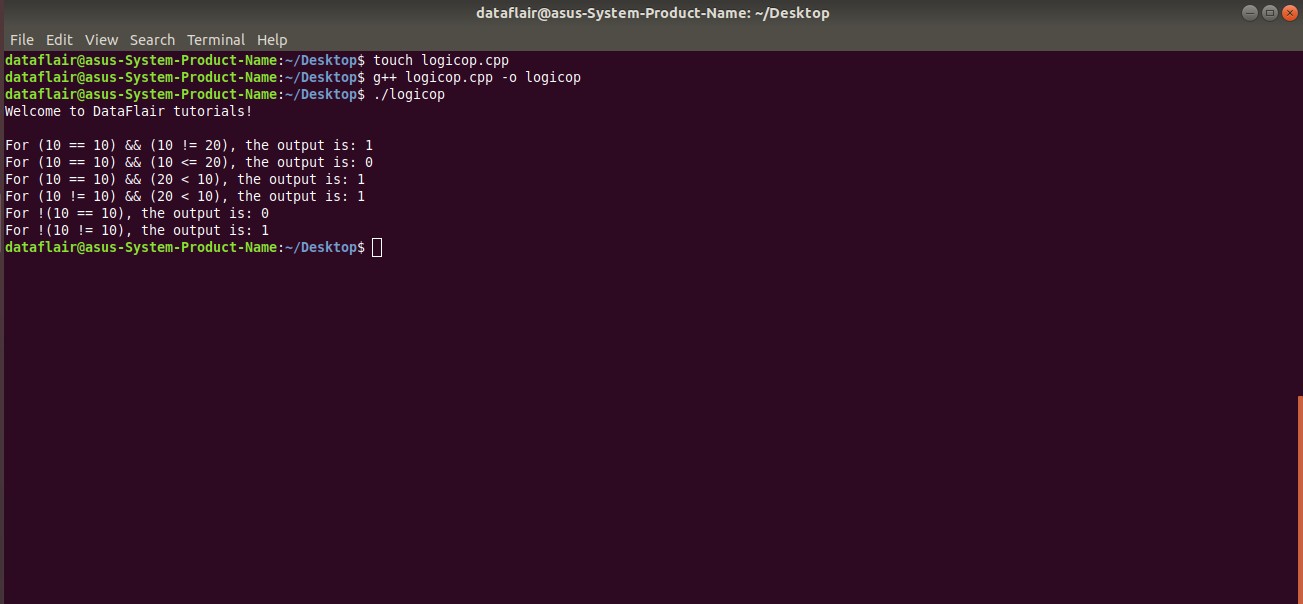Click the terminal title bar text
The width and height of the screenshot is (1303, 604).
click(x=652, y=13)
